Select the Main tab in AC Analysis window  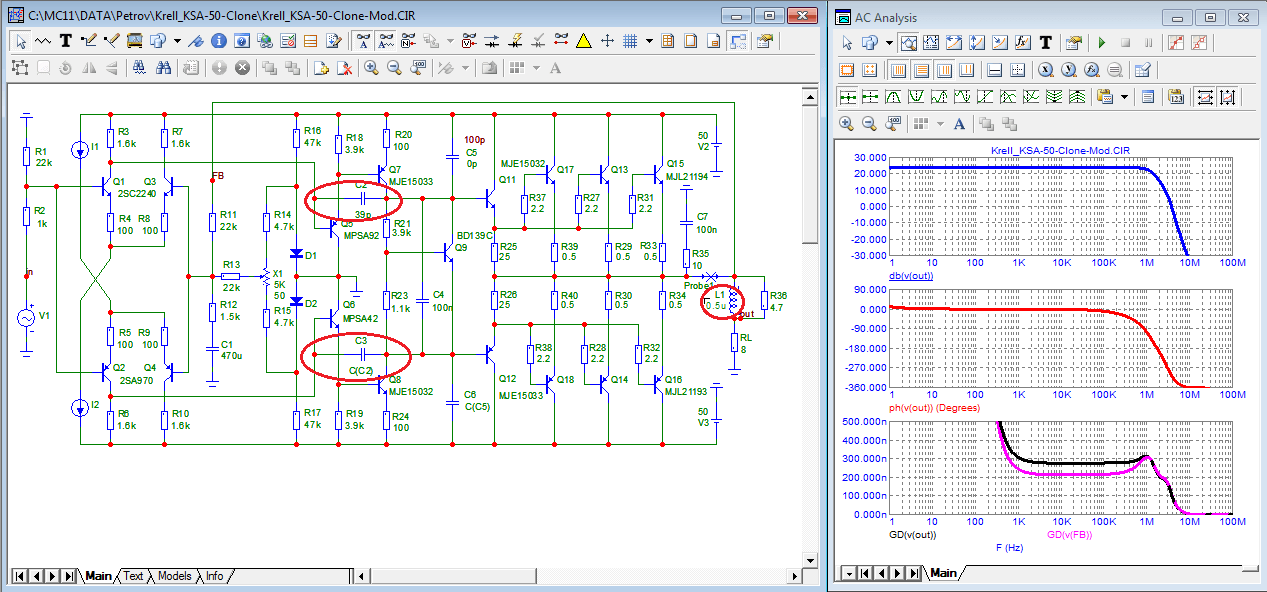943,573
